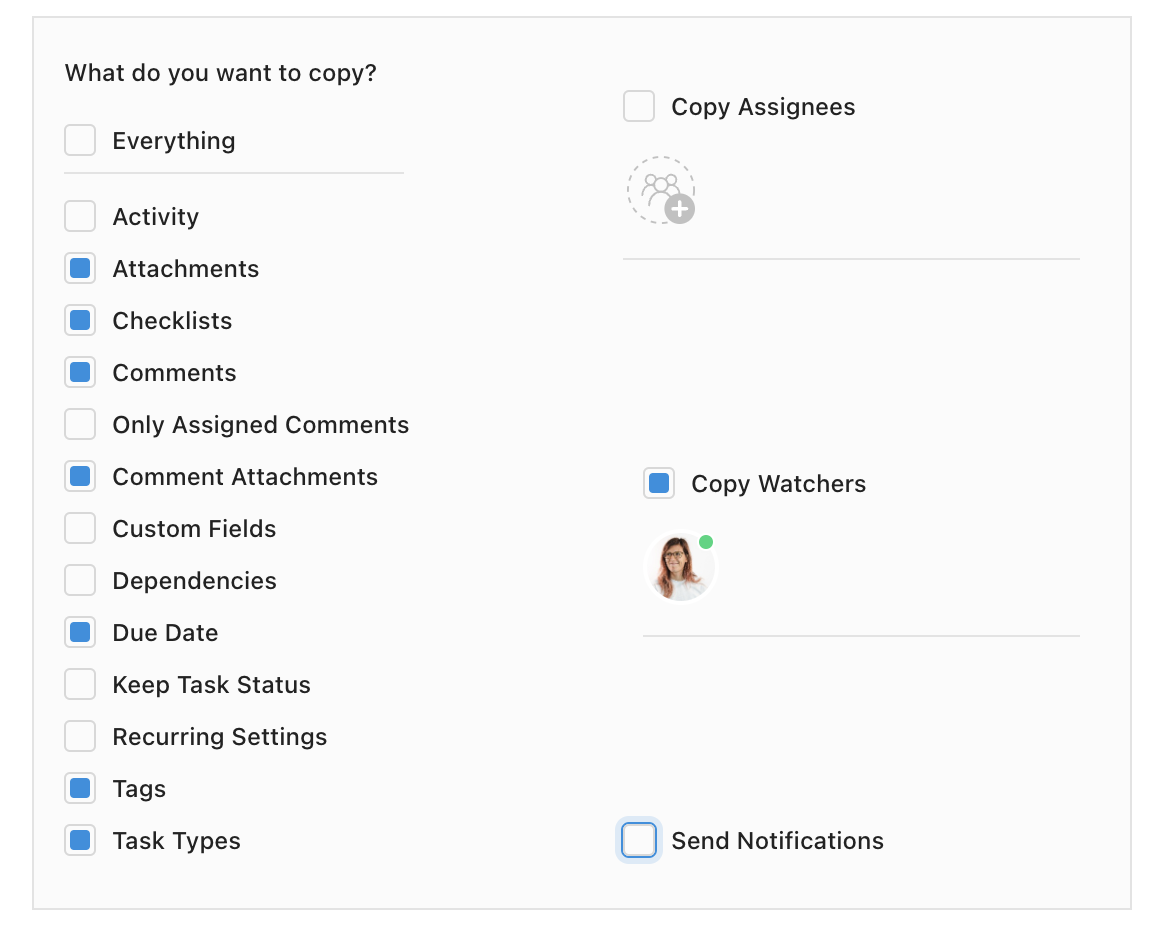
Task: Disable copying Checklists
Action: click(80, 320)
